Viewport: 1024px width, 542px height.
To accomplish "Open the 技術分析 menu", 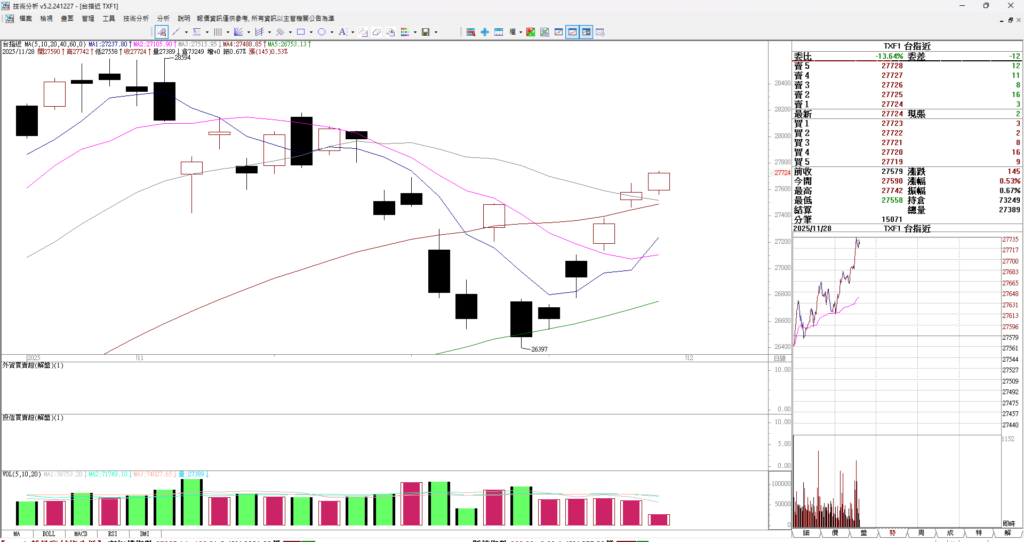I will (x=136, y=18).
